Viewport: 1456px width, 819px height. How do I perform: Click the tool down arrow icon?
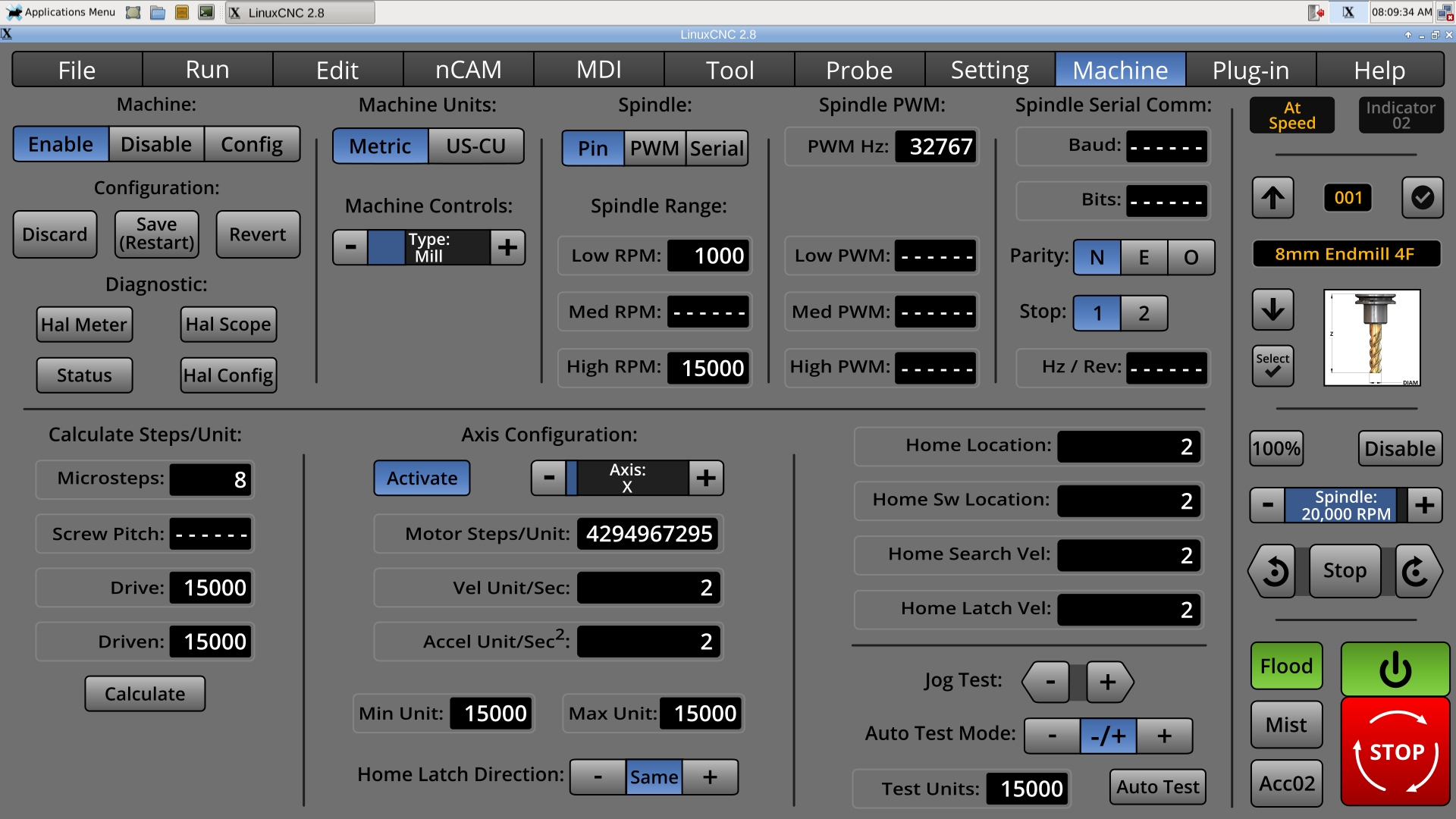coord(1272,309)
